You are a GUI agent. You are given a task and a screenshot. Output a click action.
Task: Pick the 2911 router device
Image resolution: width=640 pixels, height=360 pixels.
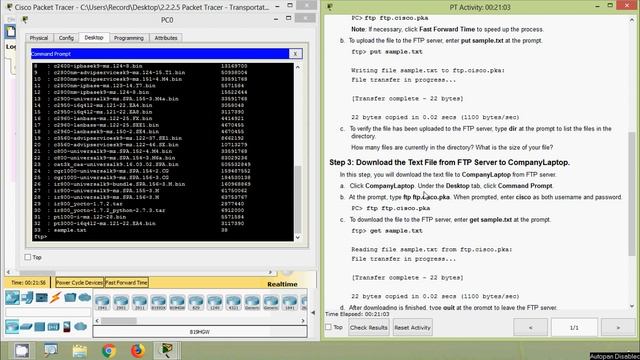click(140, 302)
